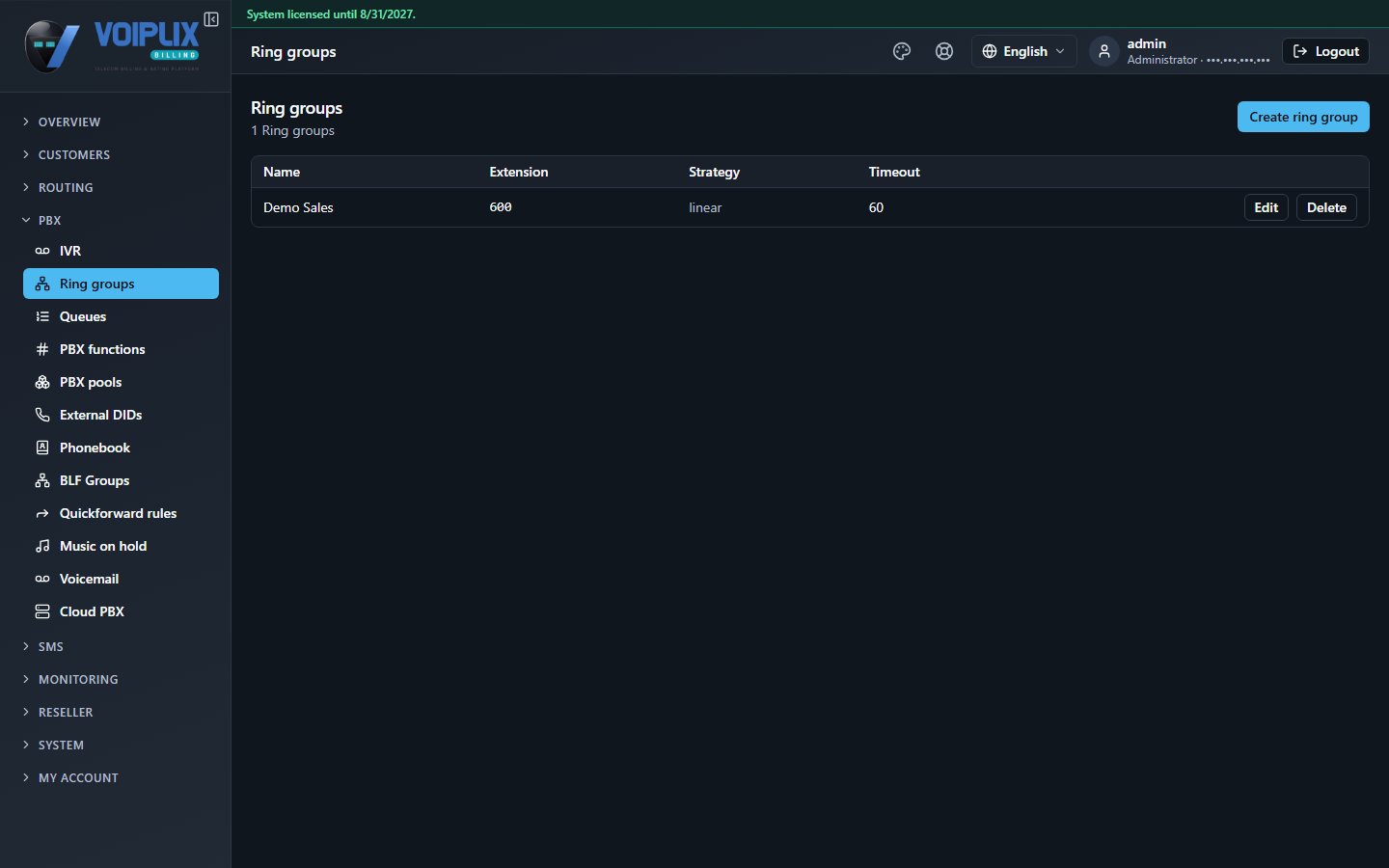Click the Voiplix Billing logo
Viewport: 1389px width, 868px height.
tap(113, 45)
